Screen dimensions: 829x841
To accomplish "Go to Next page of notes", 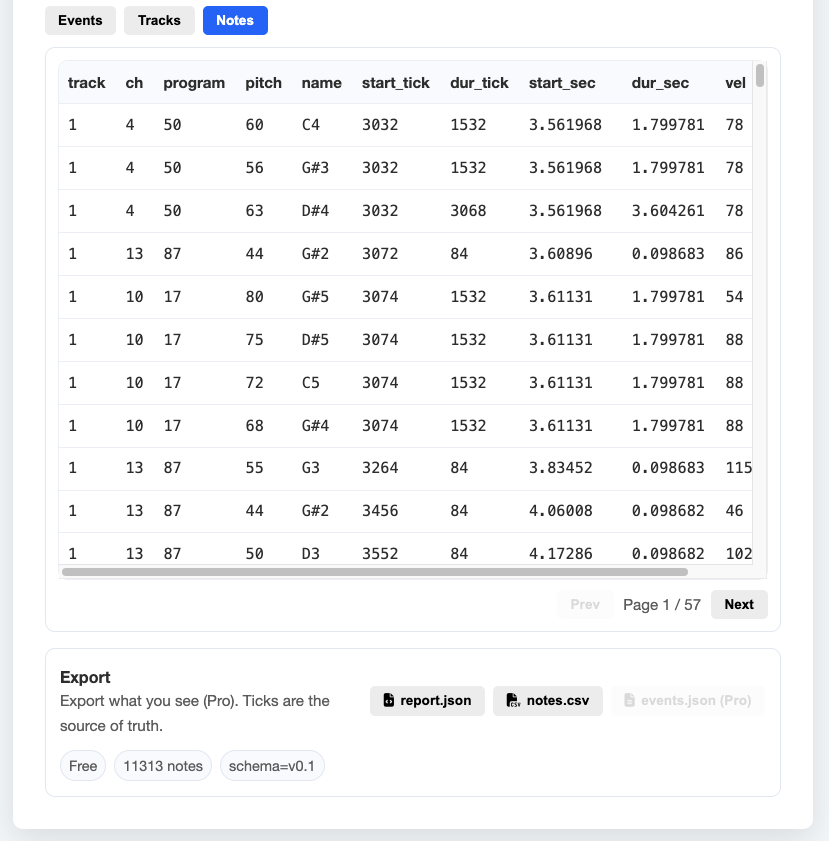I will (x=739, y=604).
